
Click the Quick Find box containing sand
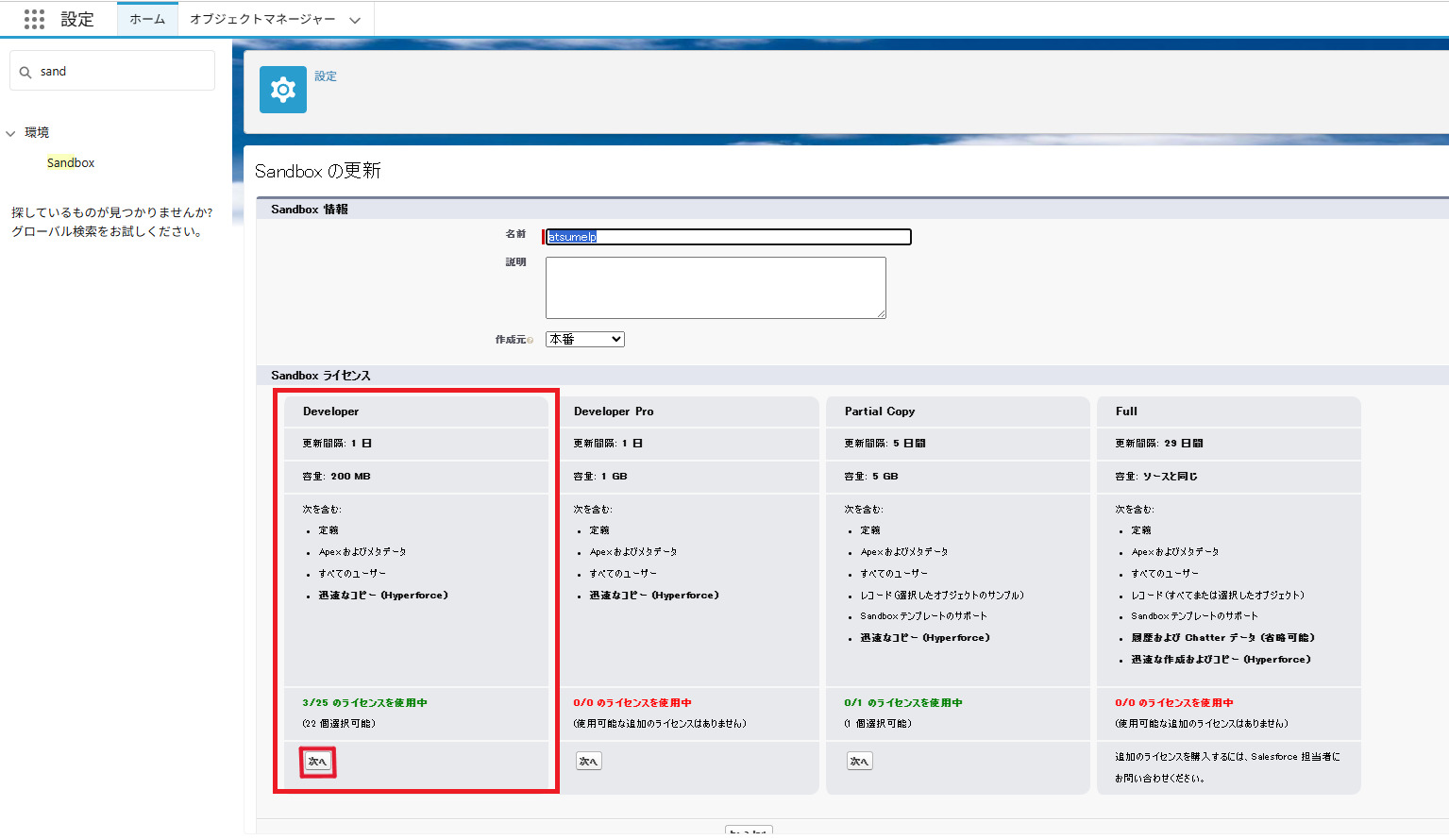pos(123,72)
